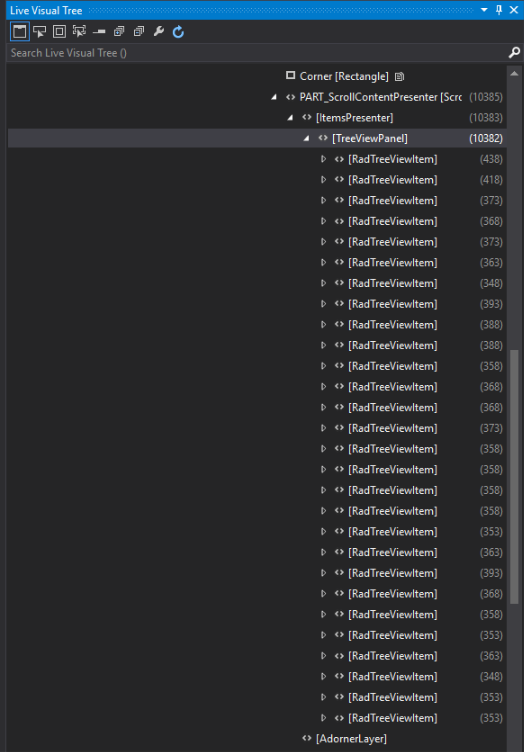Click the count value (418)
Image resolution: width=524 pixels, height=752 pixels.
point(491,179)
